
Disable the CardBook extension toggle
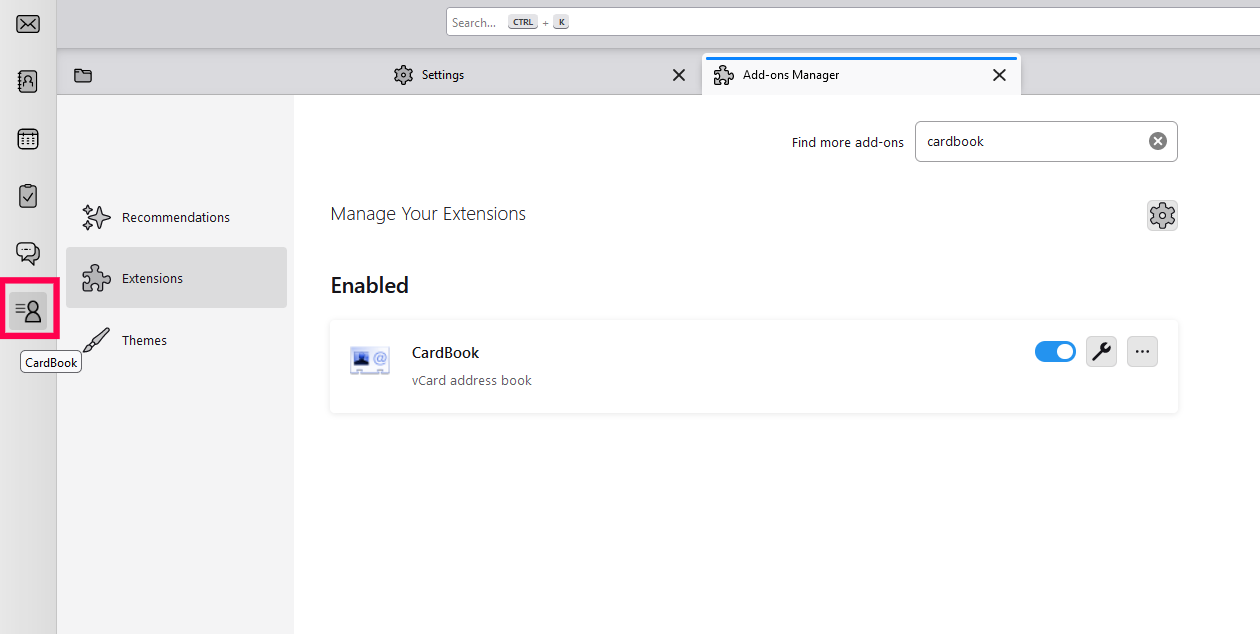[x=1055, y=351]
